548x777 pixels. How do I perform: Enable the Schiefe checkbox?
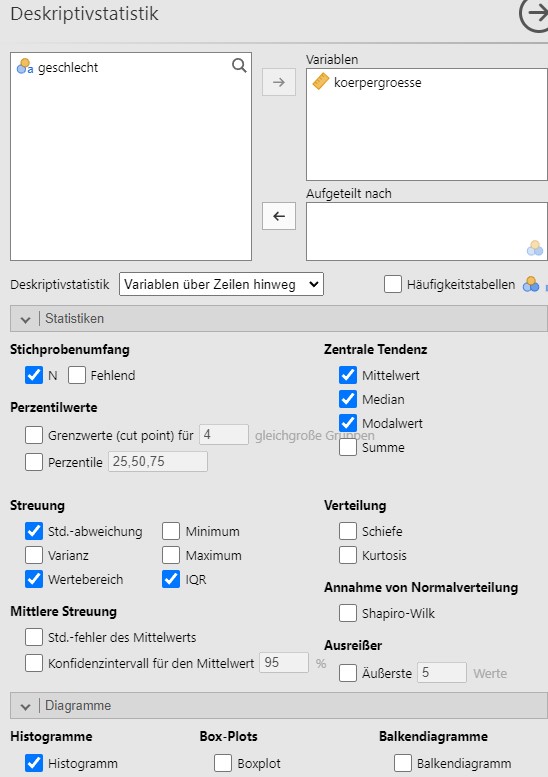tap(348, 531)
